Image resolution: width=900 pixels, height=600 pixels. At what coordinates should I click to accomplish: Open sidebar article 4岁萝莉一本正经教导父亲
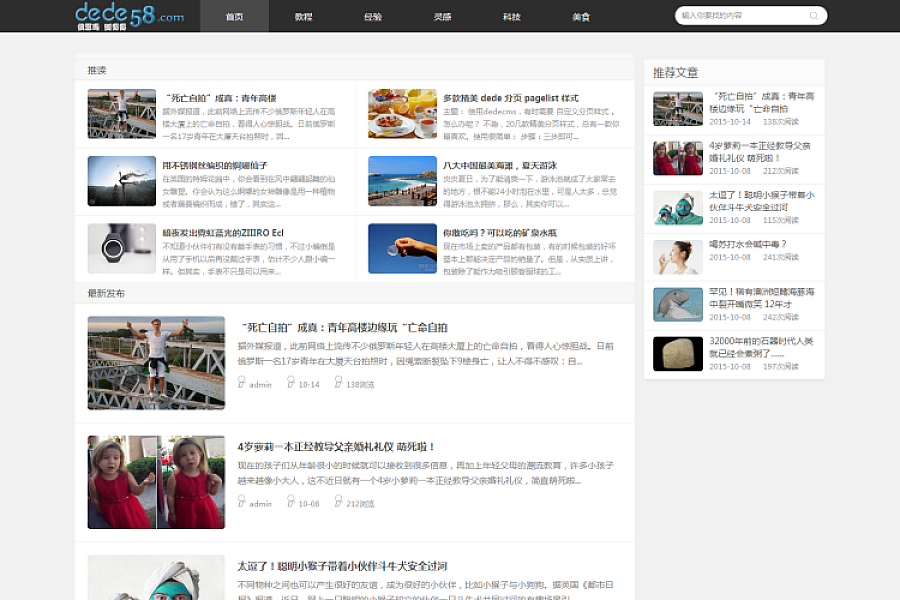(x=760, y=152)
